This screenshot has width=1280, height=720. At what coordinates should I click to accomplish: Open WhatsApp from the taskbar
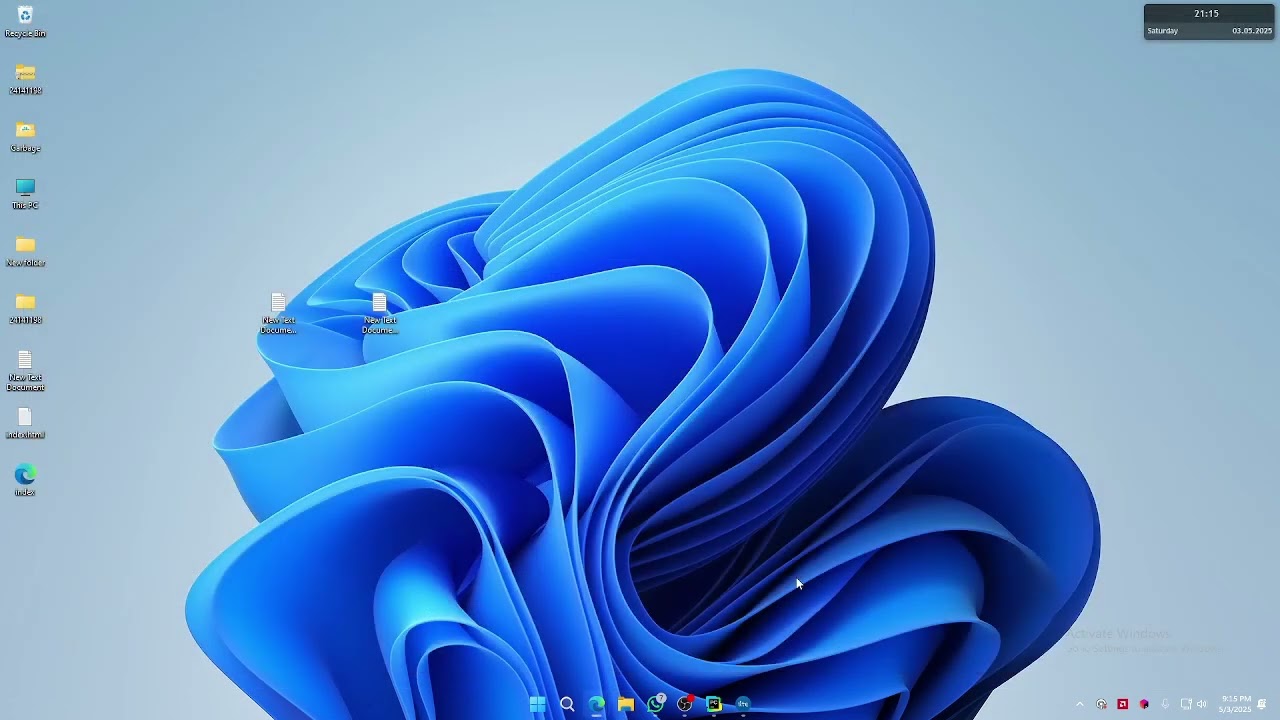(x=655, y=704)
